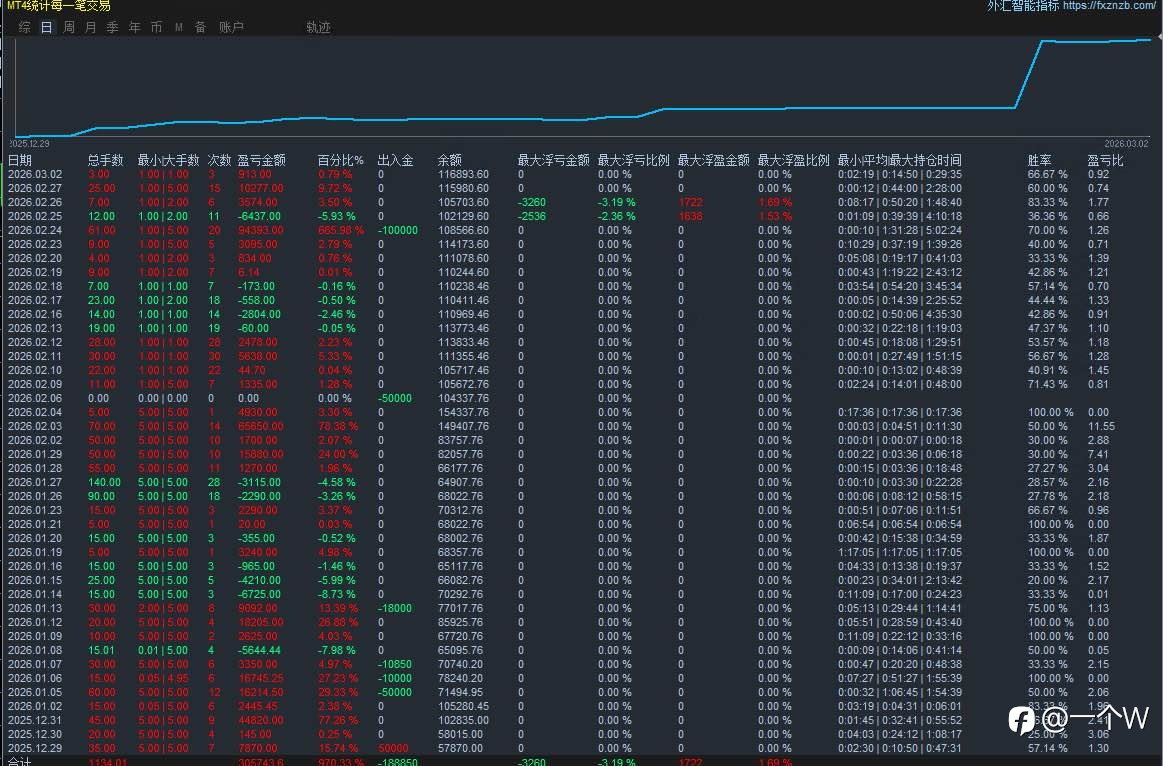Click the 日期 column header
Screen dimensions: 1163x766
click(x=20, y=160)
